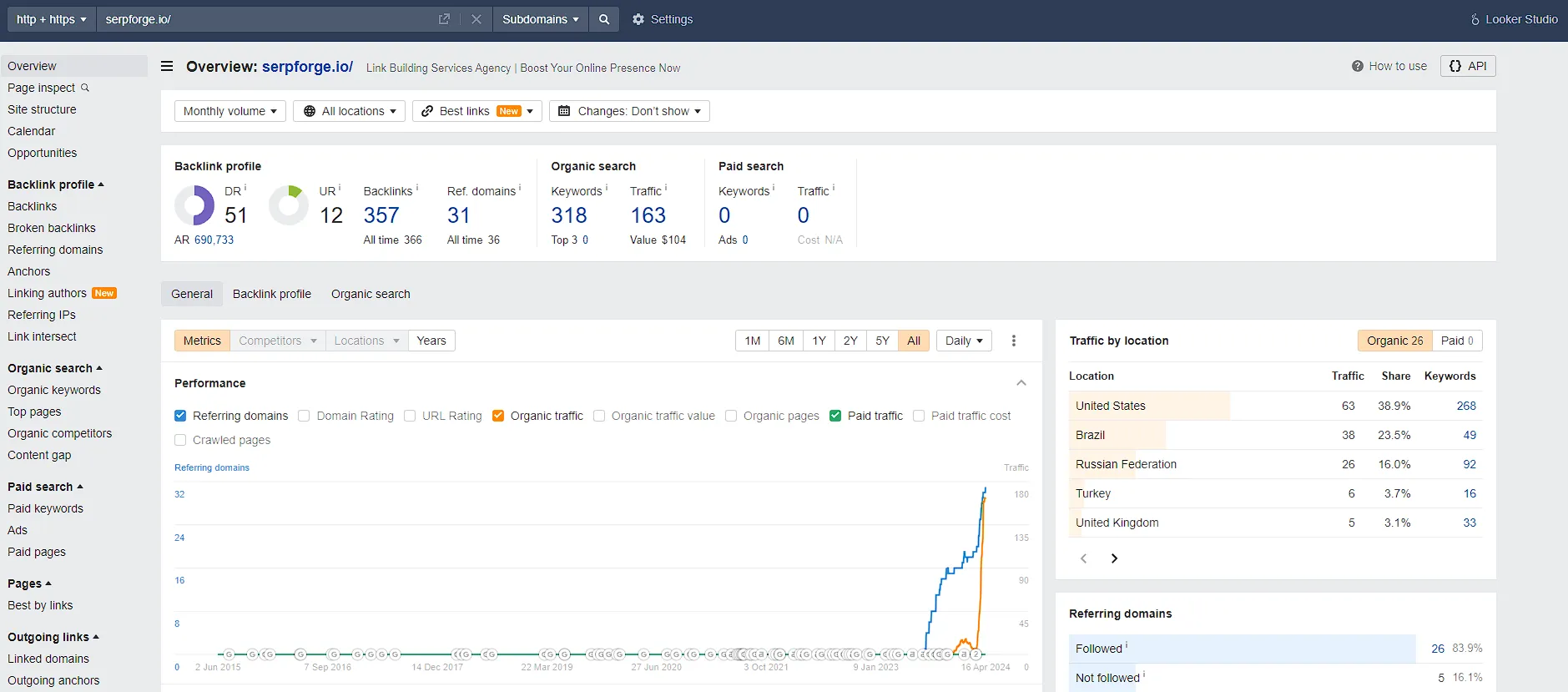Image resolution: width=1568 pixels, height=692 pixels.
Task: Enable URL Rating checkbox
Action: pos(410,416)
